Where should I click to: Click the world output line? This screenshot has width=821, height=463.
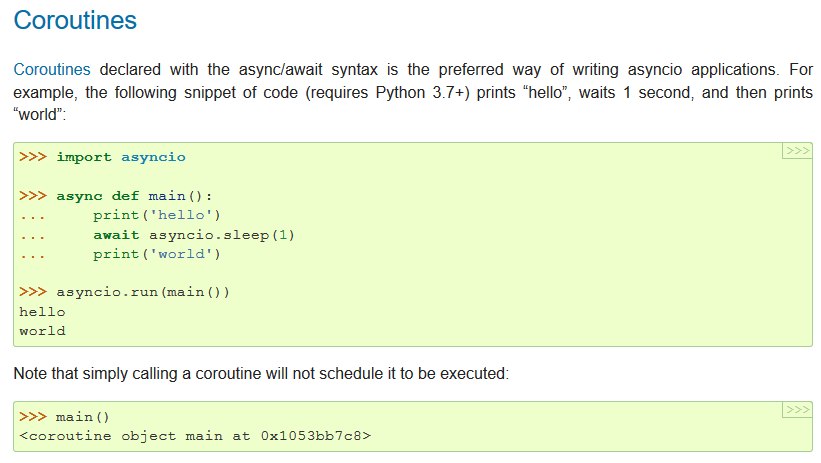click(42, 331)
